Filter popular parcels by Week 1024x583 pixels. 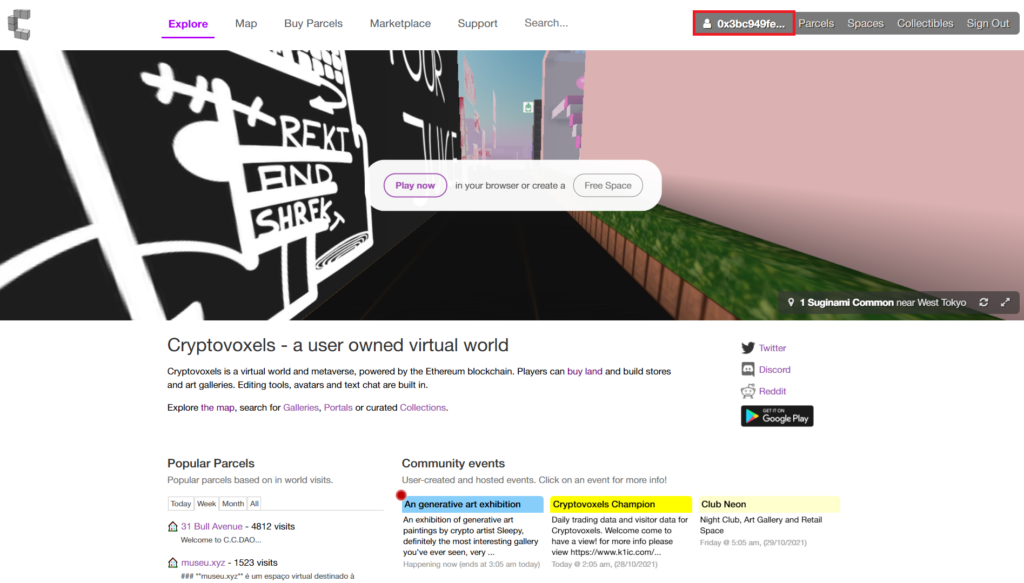(206, 503)
